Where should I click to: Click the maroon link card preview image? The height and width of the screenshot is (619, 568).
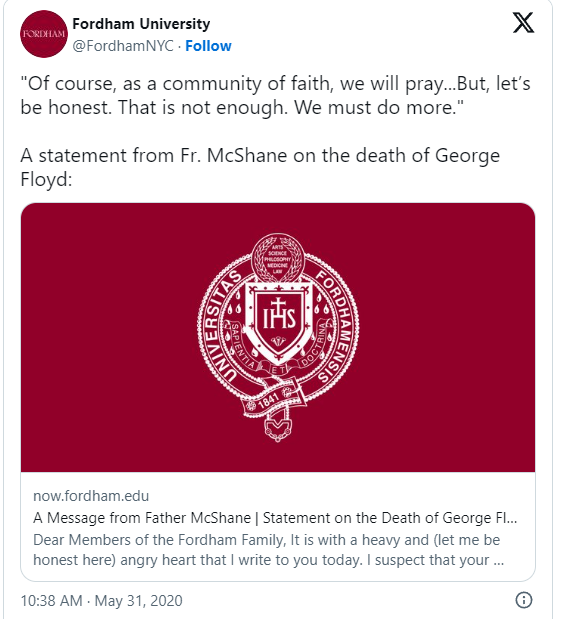[278, 338]
